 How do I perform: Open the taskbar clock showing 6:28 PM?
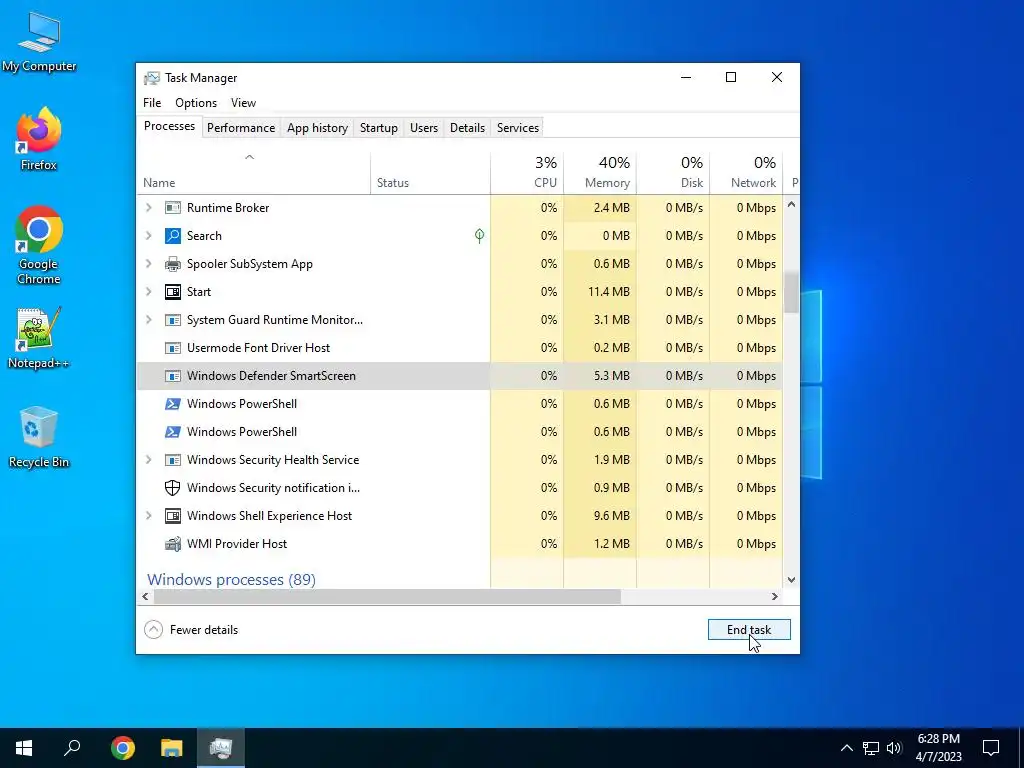[938, 748]
